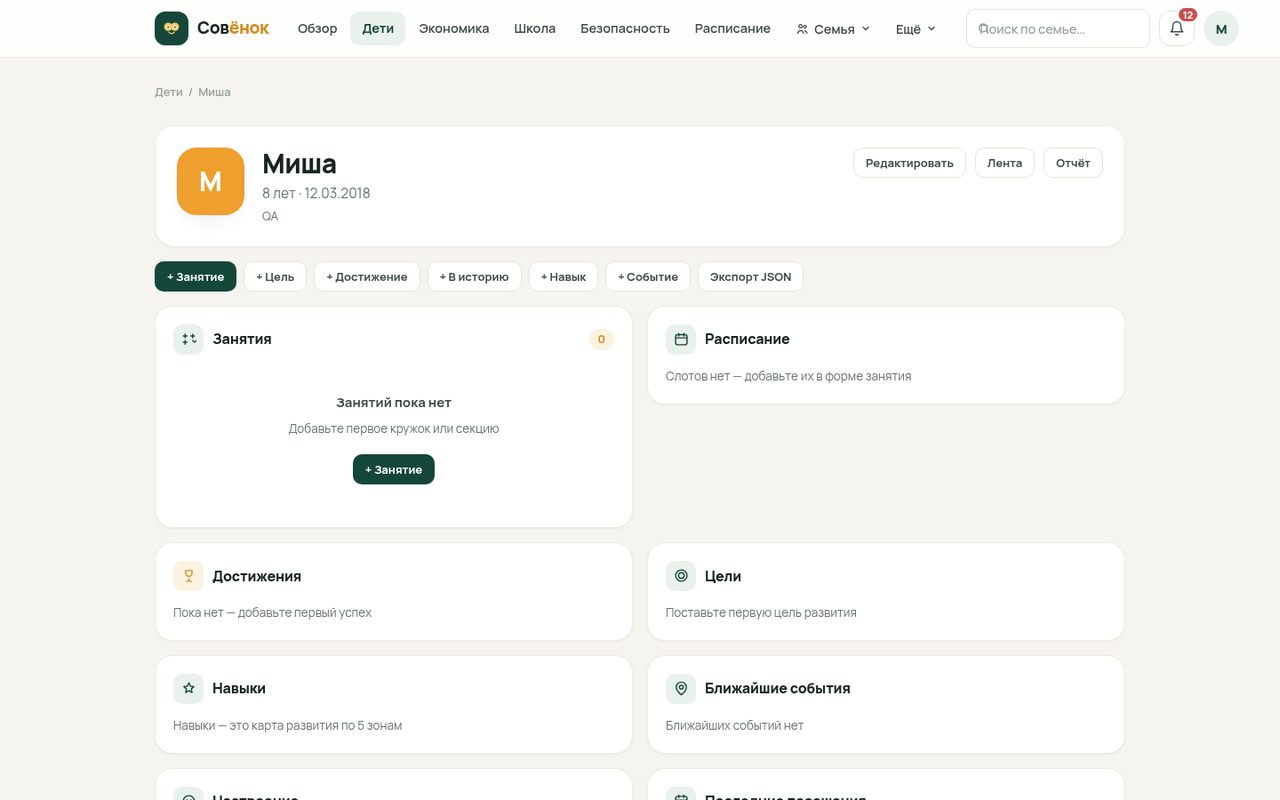This screenshot has height=800, width=1280.
Task: Click + Занятие in the action row
Action: (x=196, y=277)
